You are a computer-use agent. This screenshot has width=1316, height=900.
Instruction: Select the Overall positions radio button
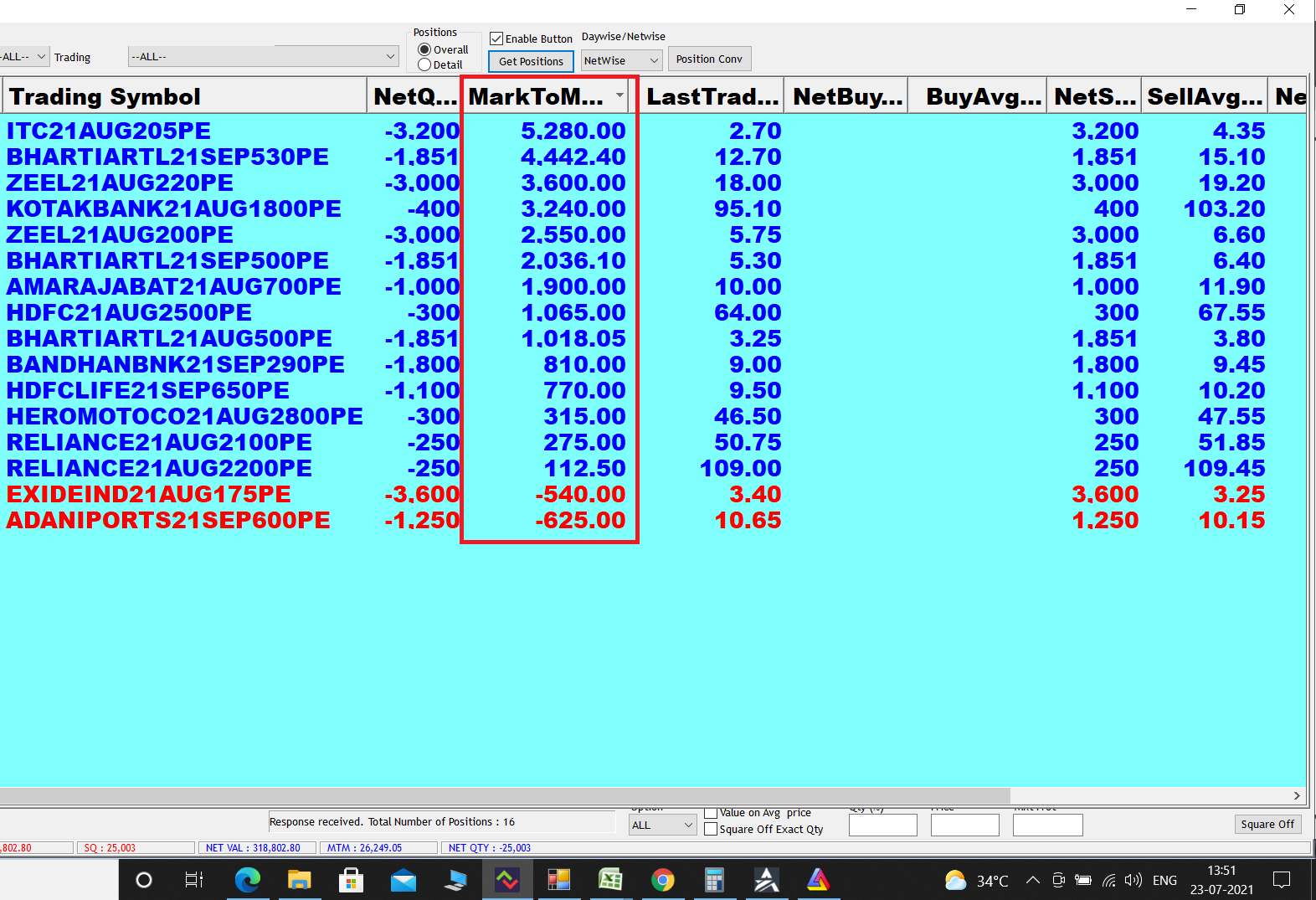point(424,49)
